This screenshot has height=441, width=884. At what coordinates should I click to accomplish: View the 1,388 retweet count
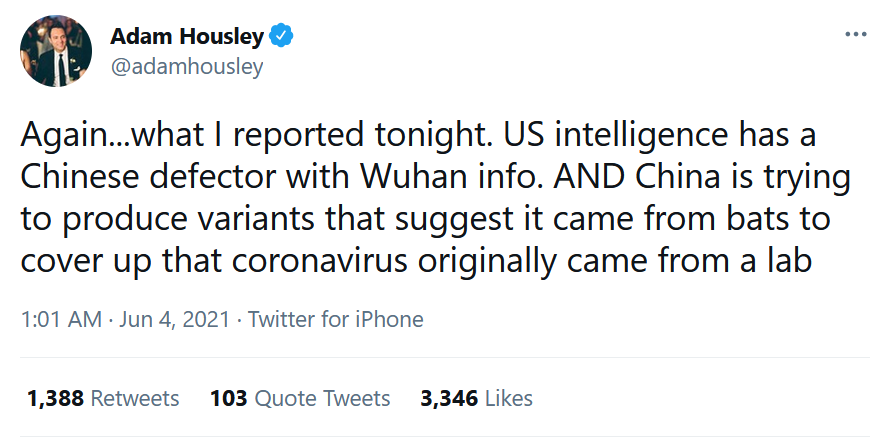(x=55, y=398)
